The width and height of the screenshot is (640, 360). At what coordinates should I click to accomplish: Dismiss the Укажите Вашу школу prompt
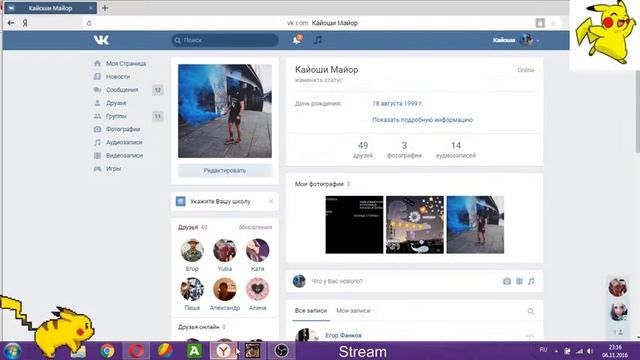point(271,201)
